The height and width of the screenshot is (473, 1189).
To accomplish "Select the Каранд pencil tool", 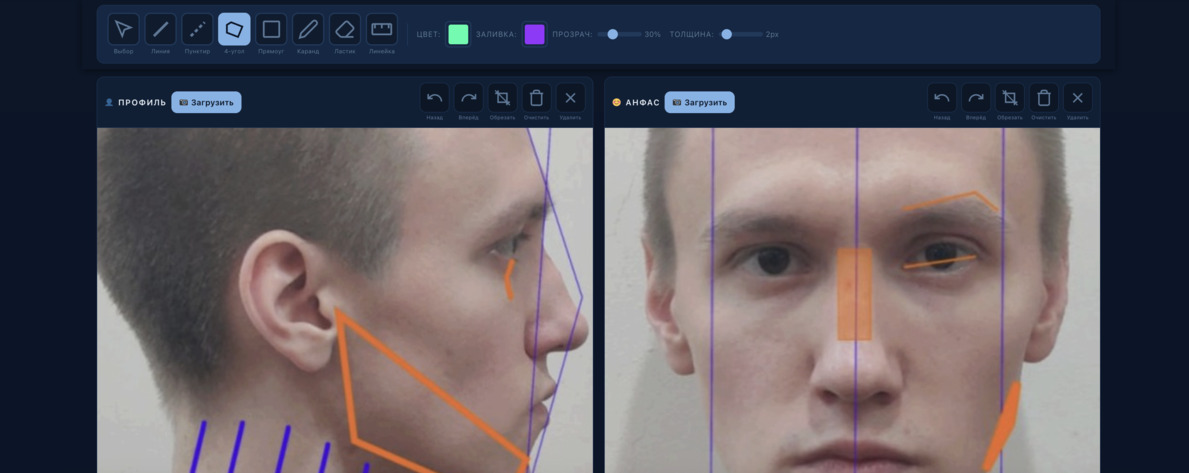I will click(x=308, y=29).
